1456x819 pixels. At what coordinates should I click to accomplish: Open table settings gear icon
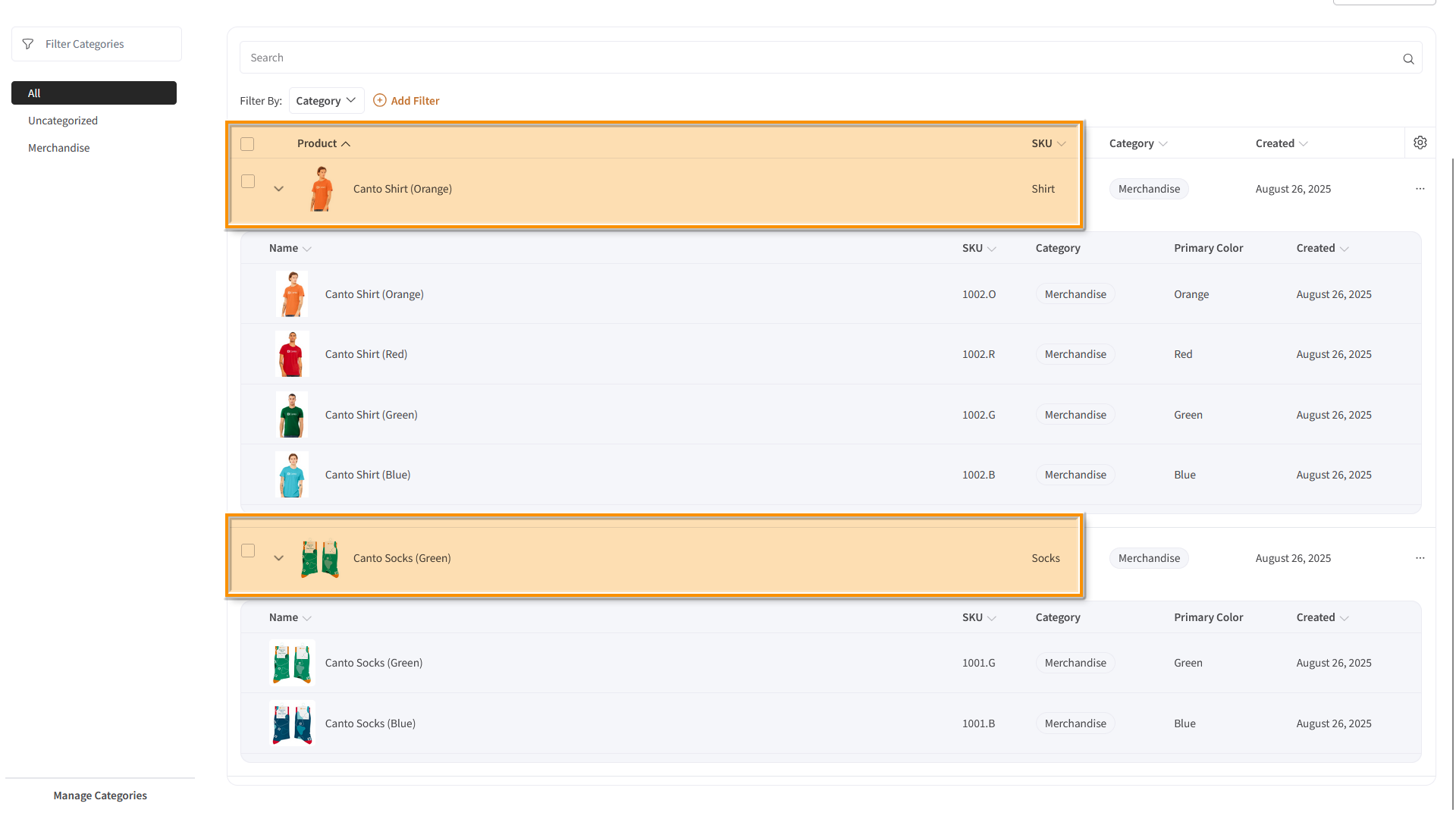click(1420, 143)
